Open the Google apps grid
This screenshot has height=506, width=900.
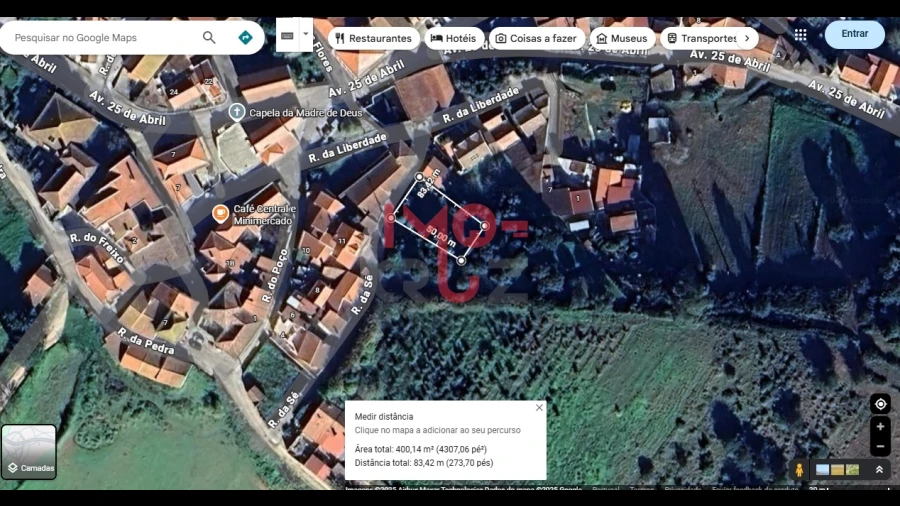click(x=800, y=35)
